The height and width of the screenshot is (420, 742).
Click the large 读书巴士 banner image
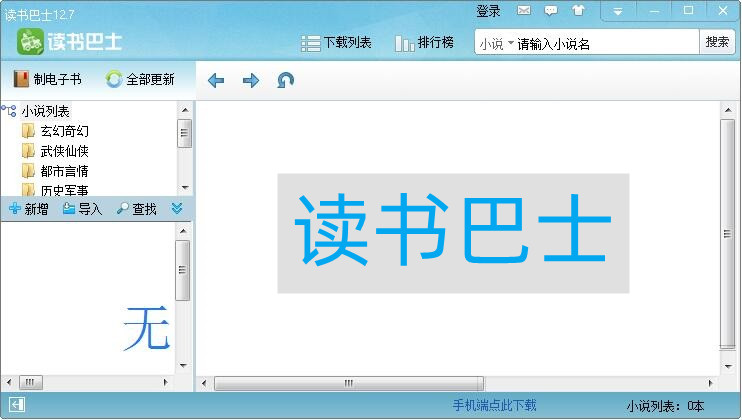pyautogui.click(x=453, y=233)
